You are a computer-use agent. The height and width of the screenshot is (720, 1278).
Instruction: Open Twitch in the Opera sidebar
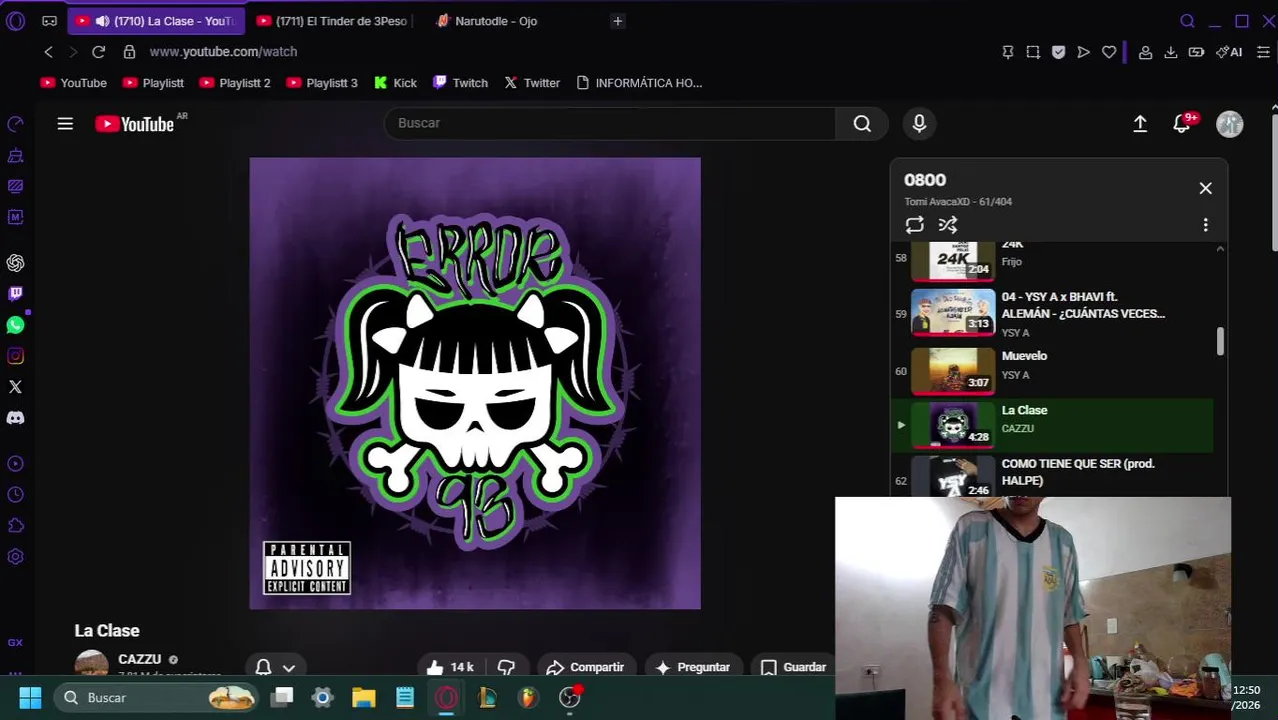15,294
